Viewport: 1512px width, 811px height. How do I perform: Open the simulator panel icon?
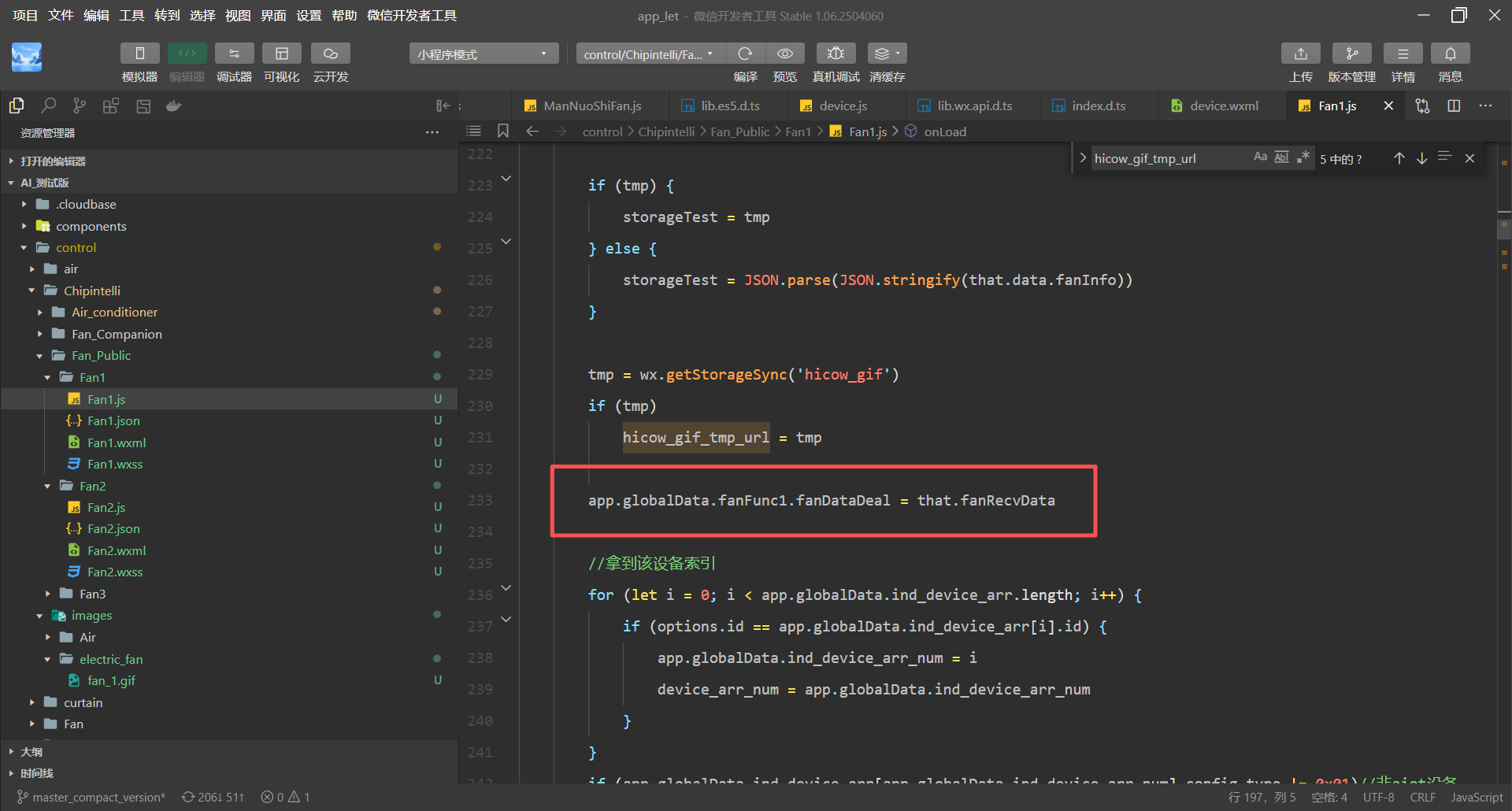tap(139, 54)
